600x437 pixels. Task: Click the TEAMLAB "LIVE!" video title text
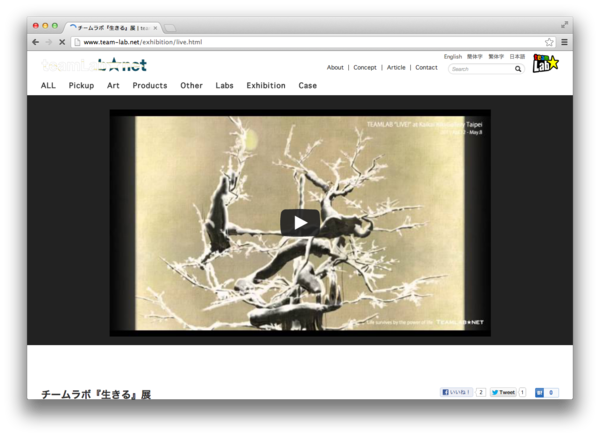[x=424, y=124]
